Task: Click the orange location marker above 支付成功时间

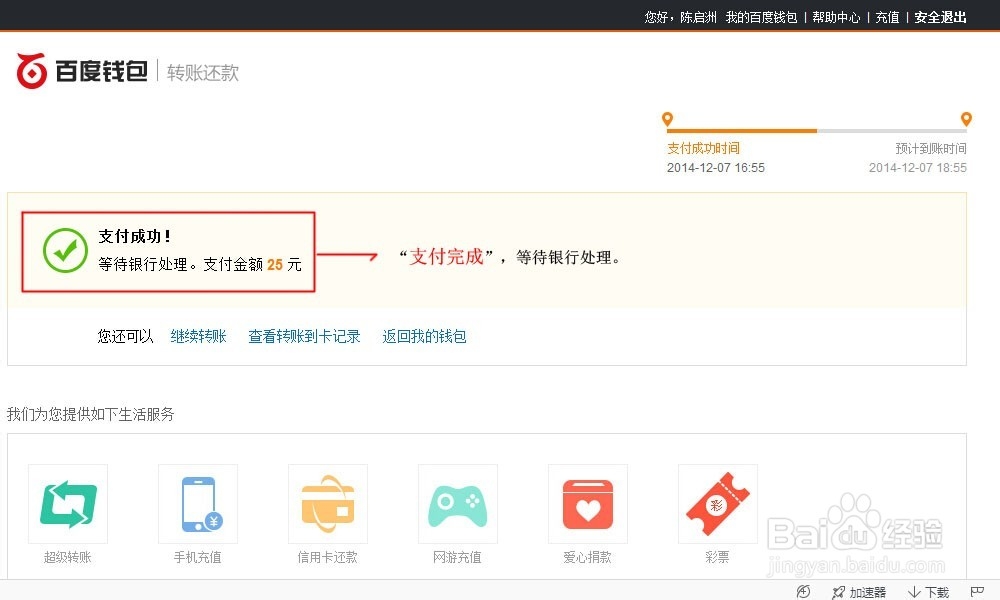Action: 667,118
